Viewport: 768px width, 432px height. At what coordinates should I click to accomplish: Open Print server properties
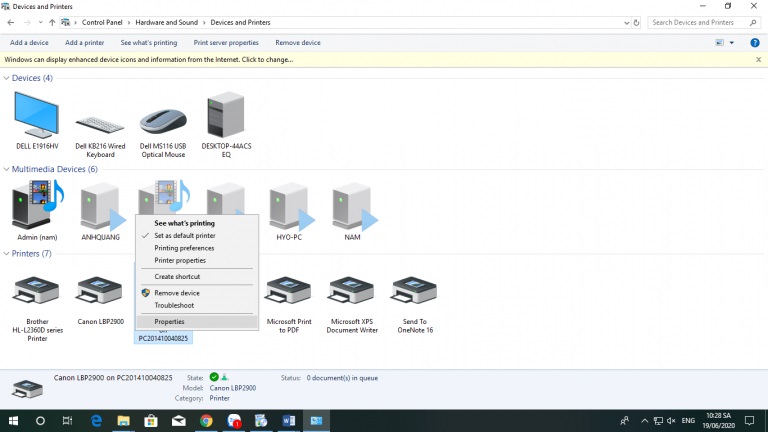pos(226,43)
